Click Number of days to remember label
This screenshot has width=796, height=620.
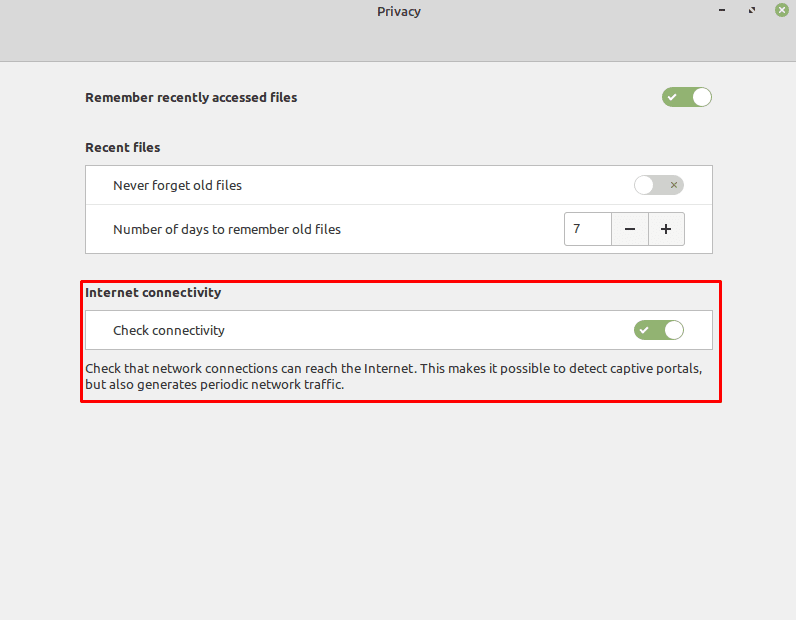[x=226, y=230]
